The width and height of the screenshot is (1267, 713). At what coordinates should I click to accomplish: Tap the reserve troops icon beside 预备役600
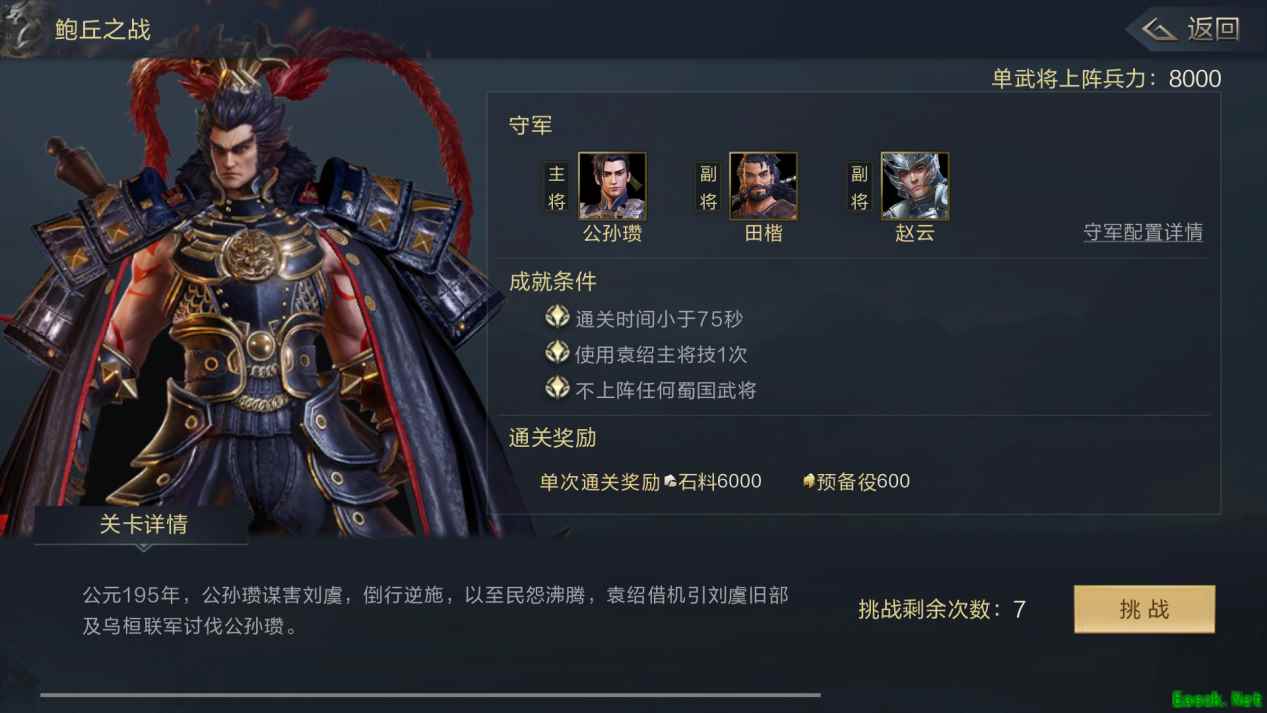click(809, 482)
